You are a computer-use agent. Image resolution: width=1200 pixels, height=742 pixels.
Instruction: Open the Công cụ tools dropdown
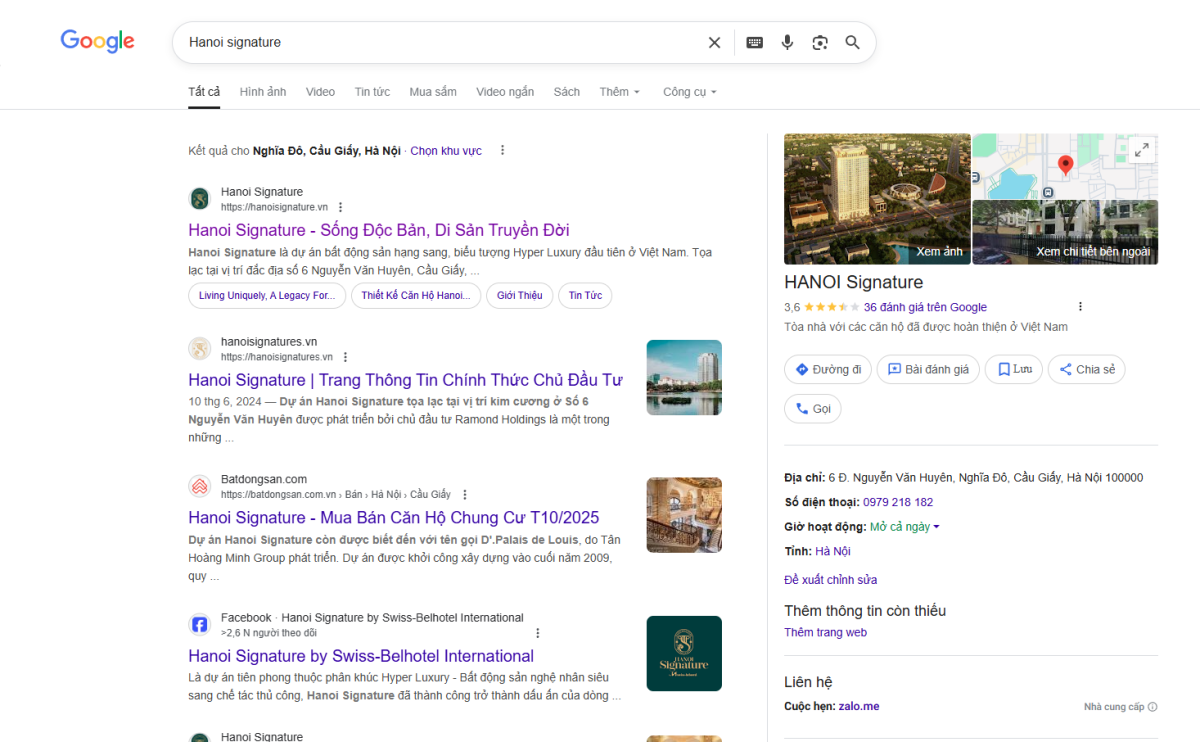(689, 92)
